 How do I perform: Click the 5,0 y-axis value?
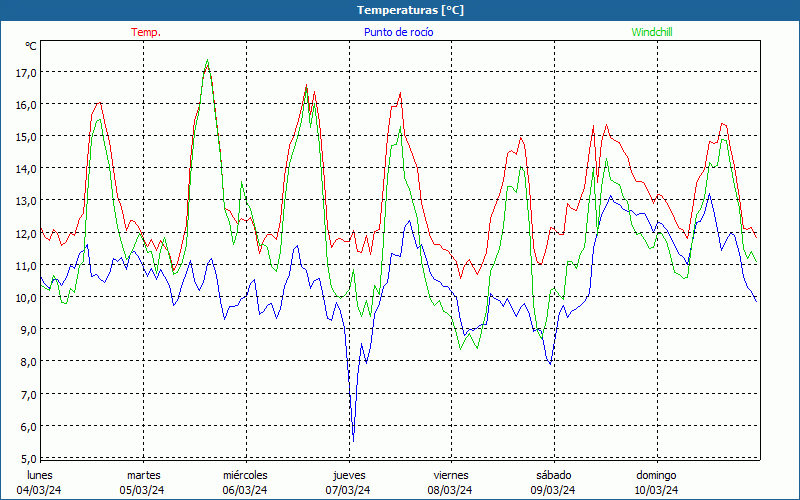[x=29, y=459]
